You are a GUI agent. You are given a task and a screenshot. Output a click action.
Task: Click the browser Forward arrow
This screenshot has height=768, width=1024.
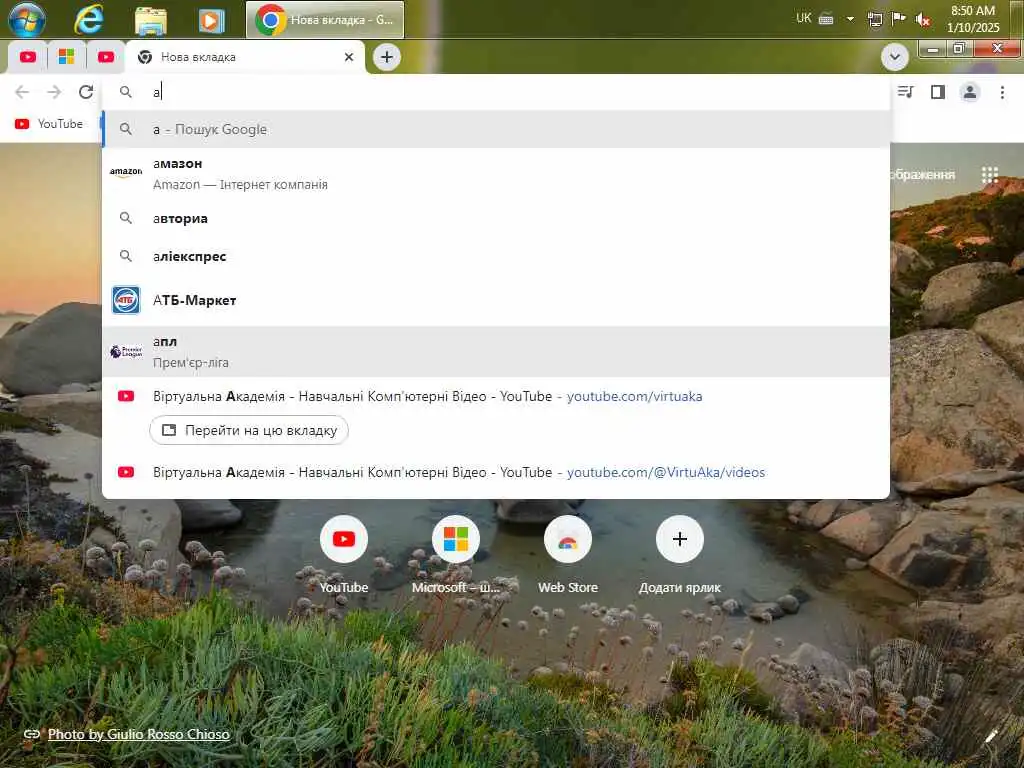pos(54,92)
